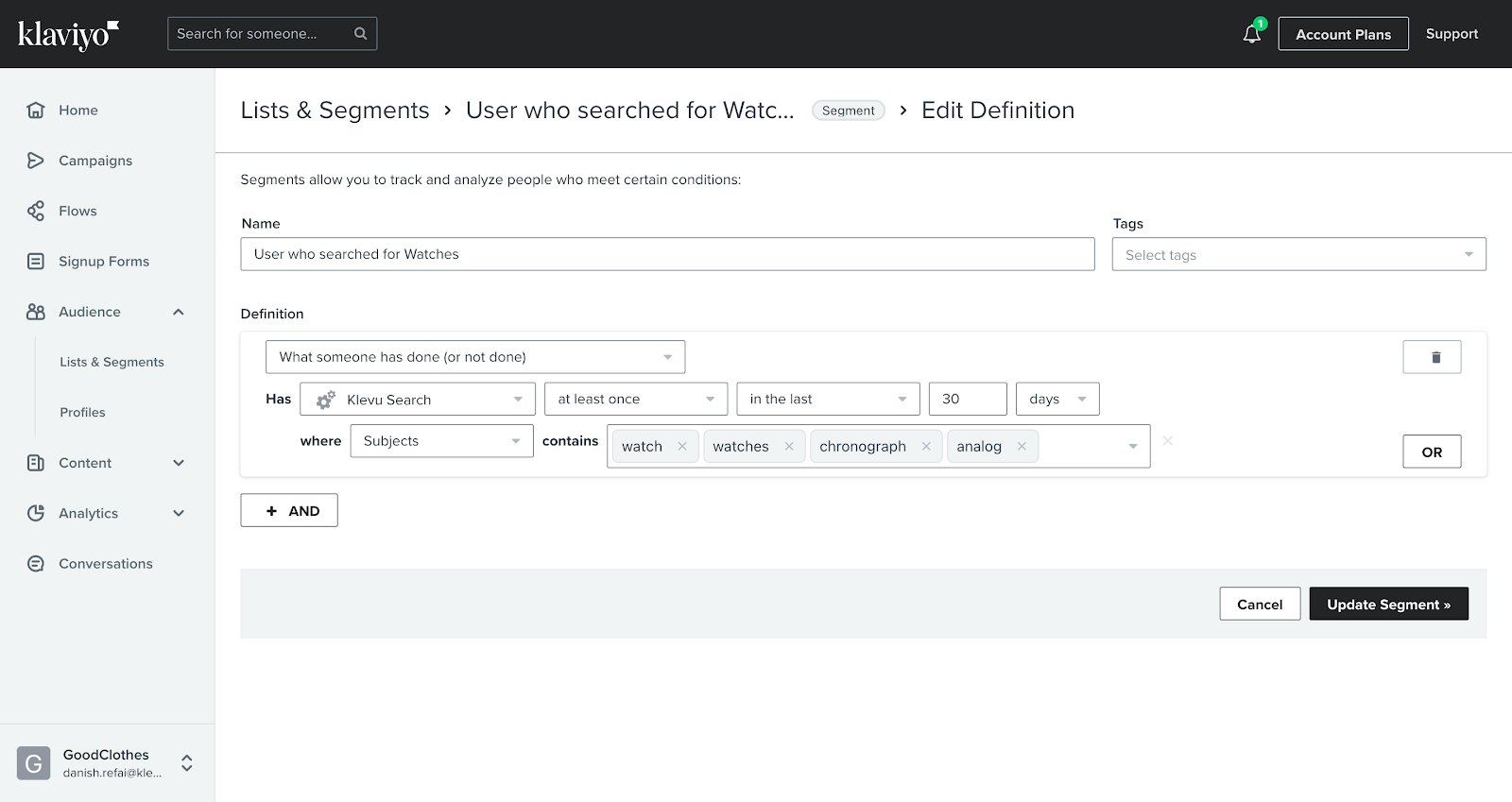1512x802 pixels.
Task: Expand the Analytics sidebar section
Action: [x=179, y=513]
